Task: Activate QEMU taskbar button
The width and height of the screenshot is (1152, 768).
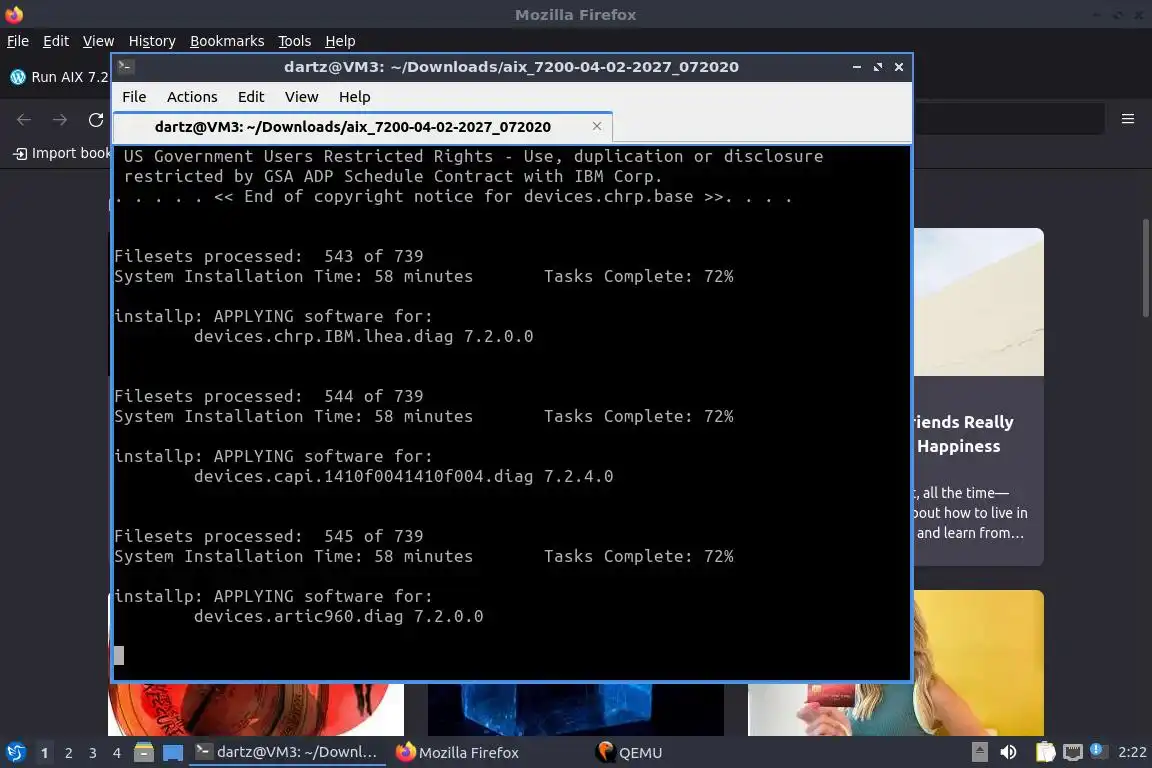Action: (630, 753)
